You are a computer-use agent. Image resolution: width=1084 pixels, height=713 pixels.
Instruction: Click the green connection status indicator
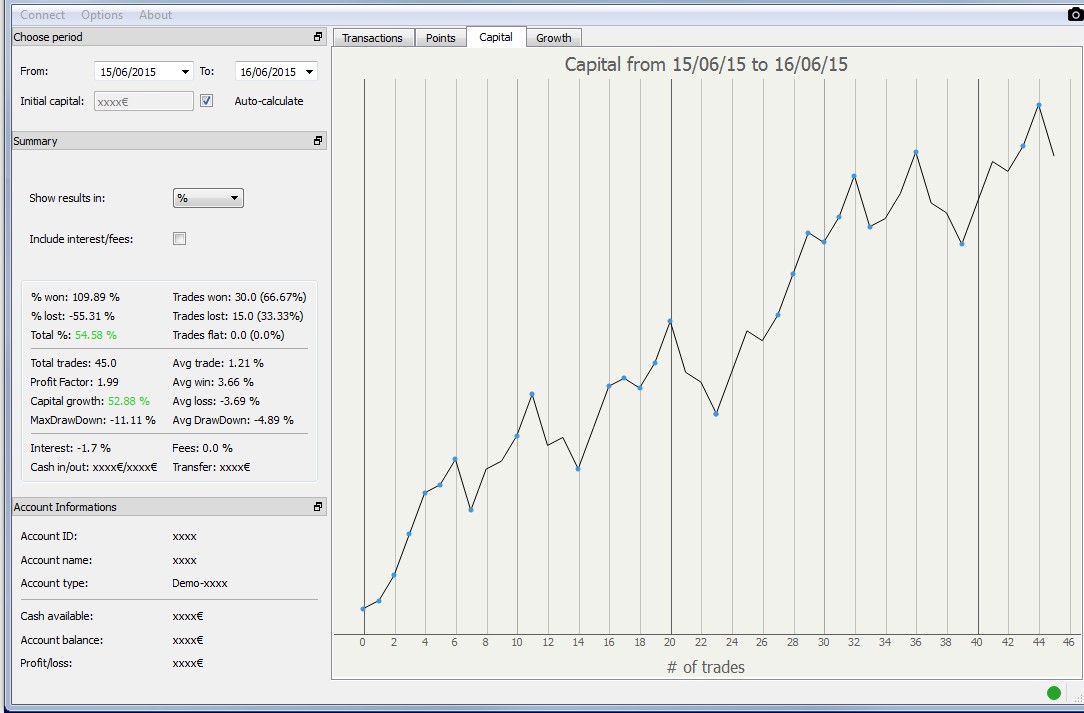coord(1053,693)
